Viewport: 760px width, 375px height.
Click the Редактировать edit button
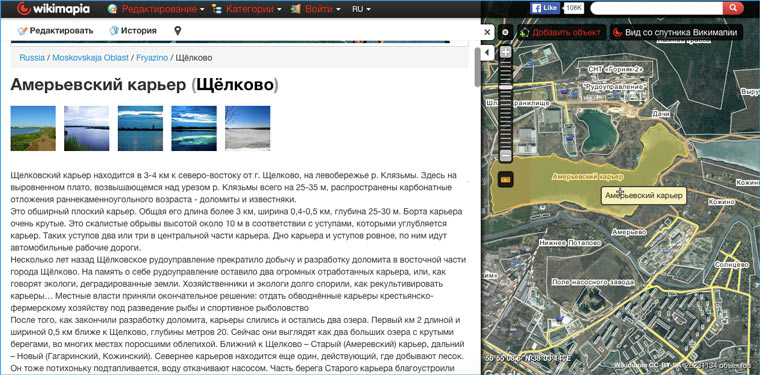click(x=55, y=31)
